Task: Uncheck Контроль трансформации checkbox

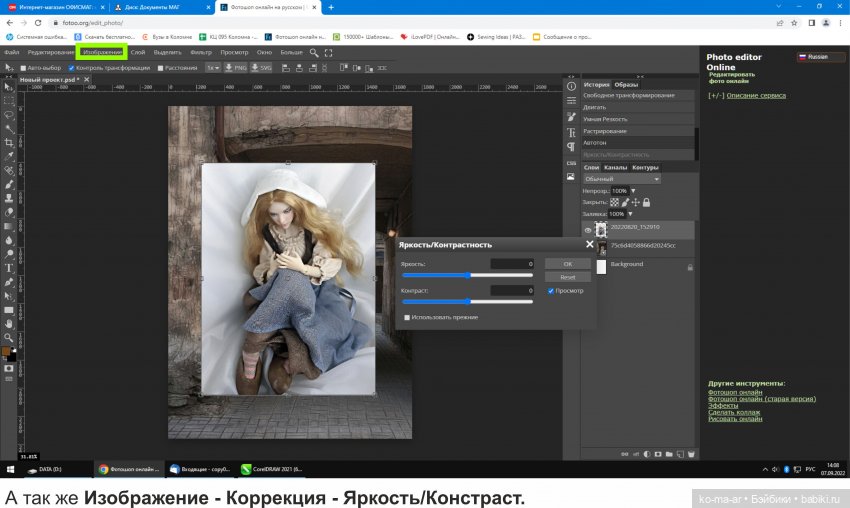Action: (71, 68)
